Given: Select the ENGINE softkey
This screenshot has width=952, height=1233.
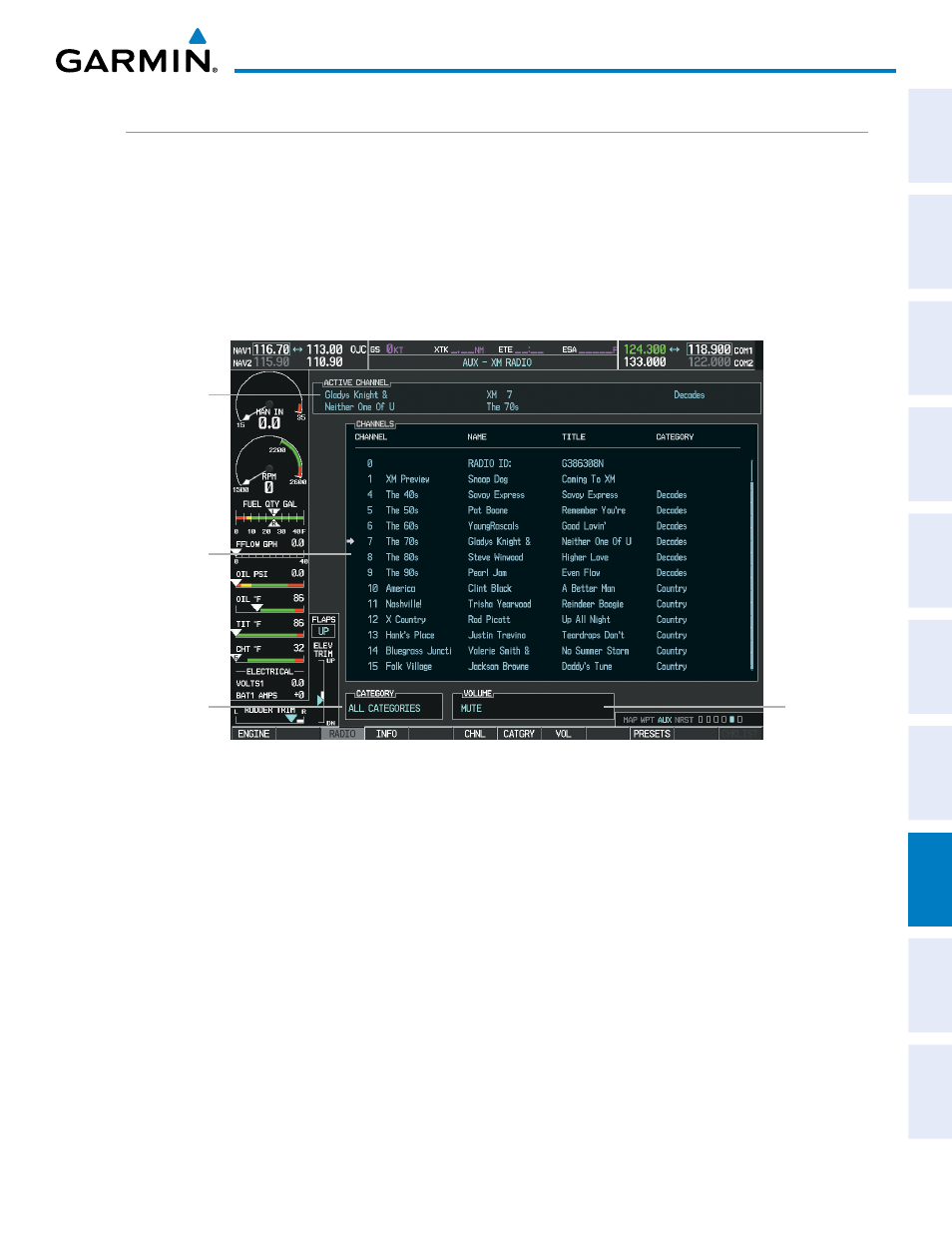Looking at the screenshot, I should point(253,734).
